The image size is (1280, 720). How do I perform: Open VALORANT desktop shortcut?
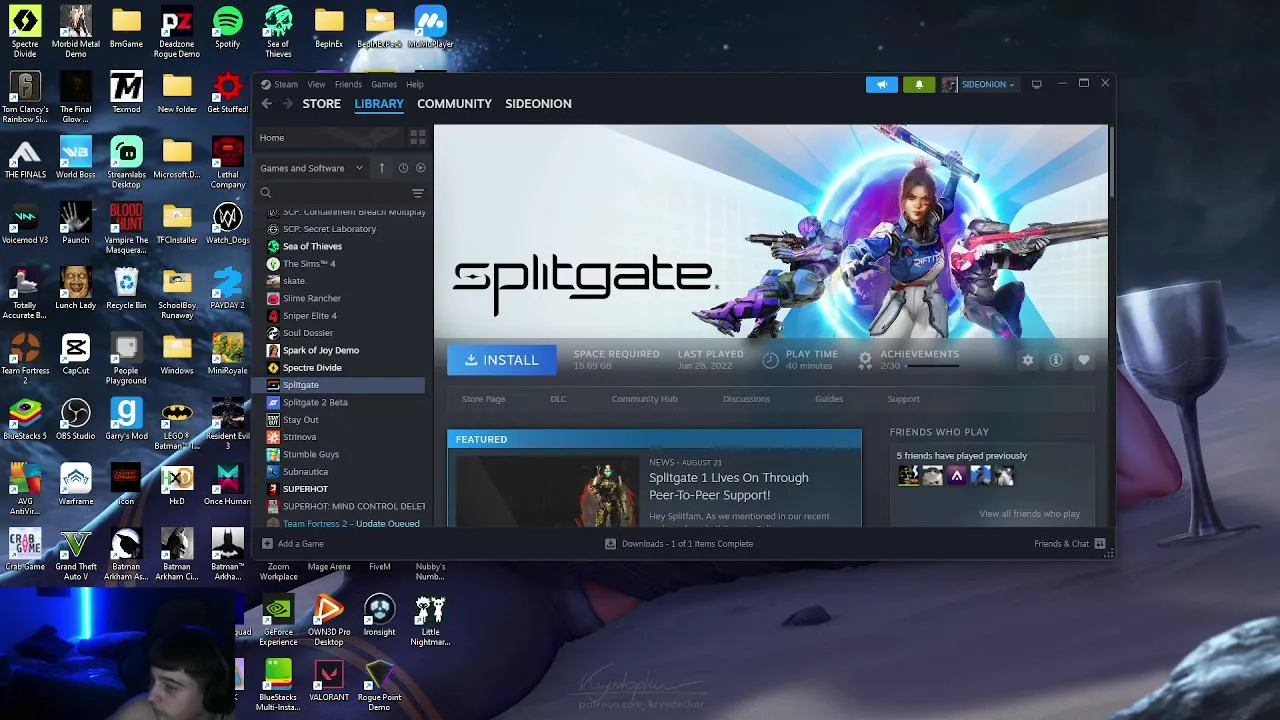(329, 681)
